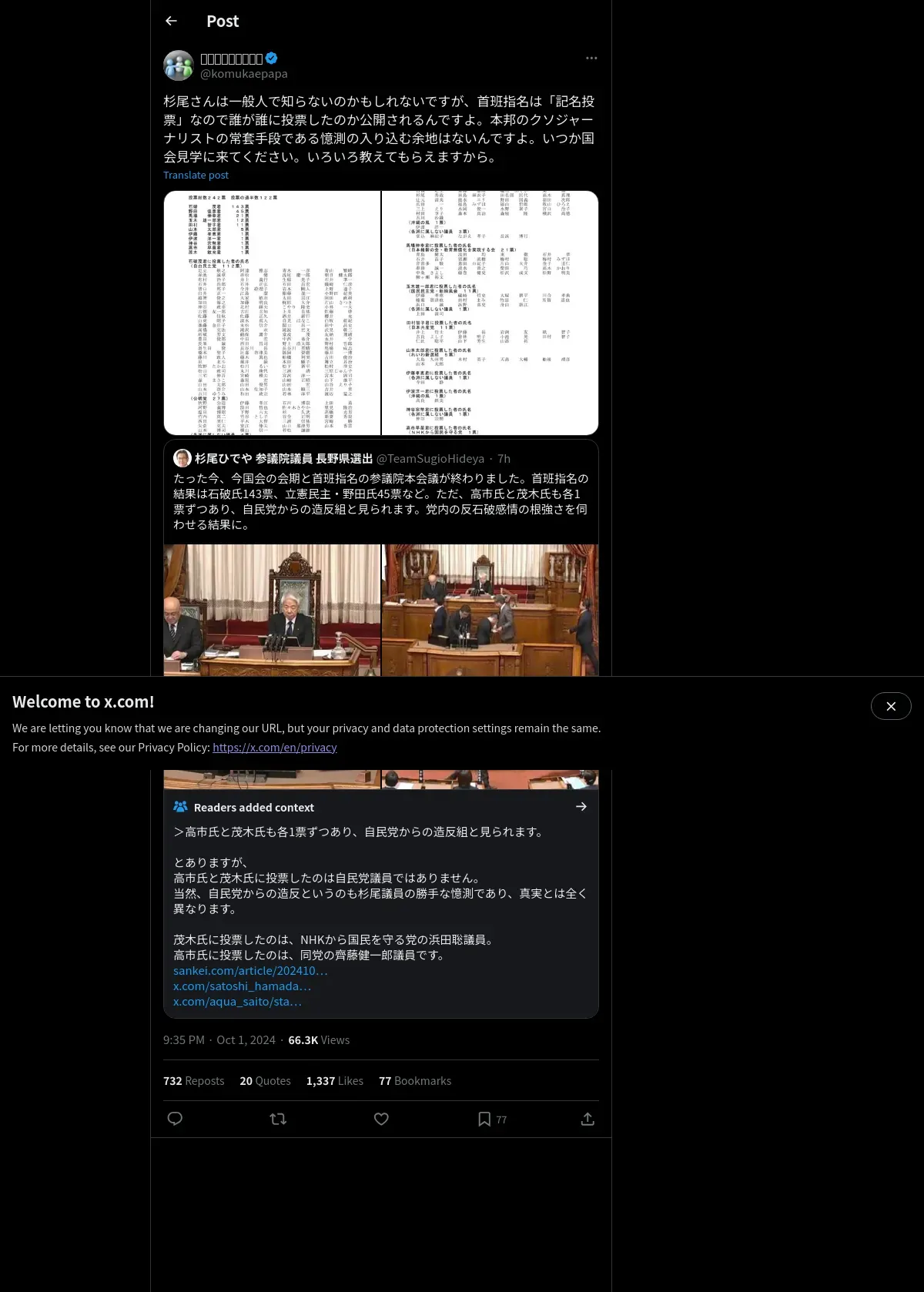924x1292 pixels.
Task: Open the three-dot more options menu
Action: 591,58
